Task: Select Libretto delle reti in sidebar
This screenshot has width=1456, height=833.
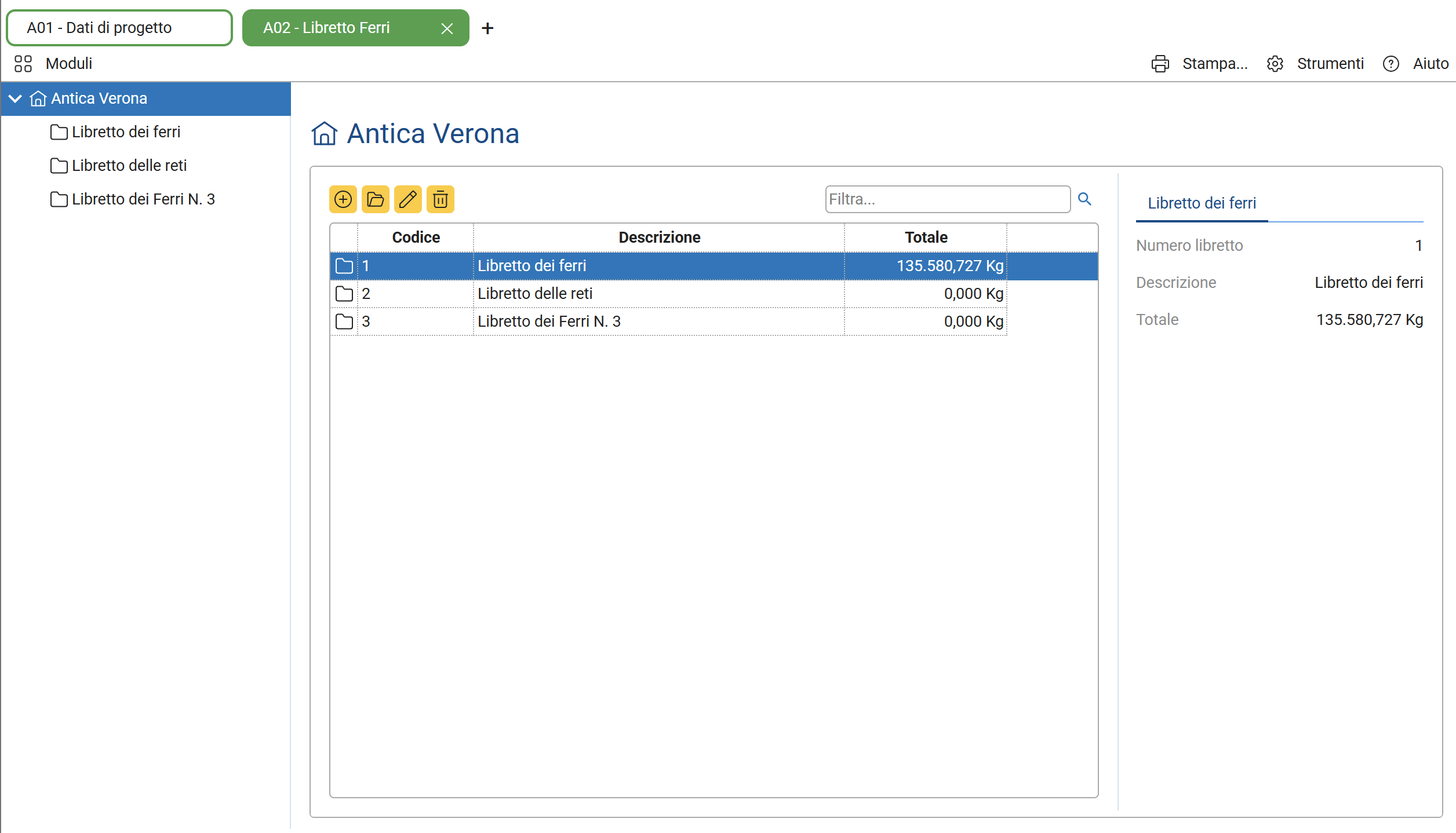Action: [x=129, y=166]
